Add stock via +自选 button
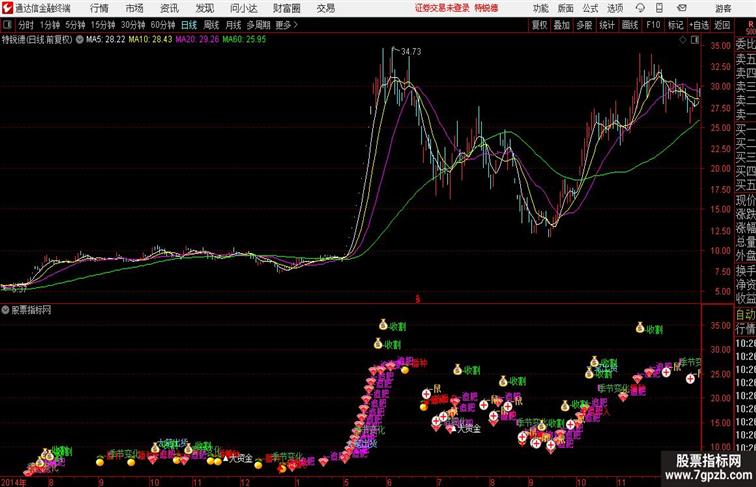The height and width of the screenshot is (487, 756). click(x=699, y=25)
